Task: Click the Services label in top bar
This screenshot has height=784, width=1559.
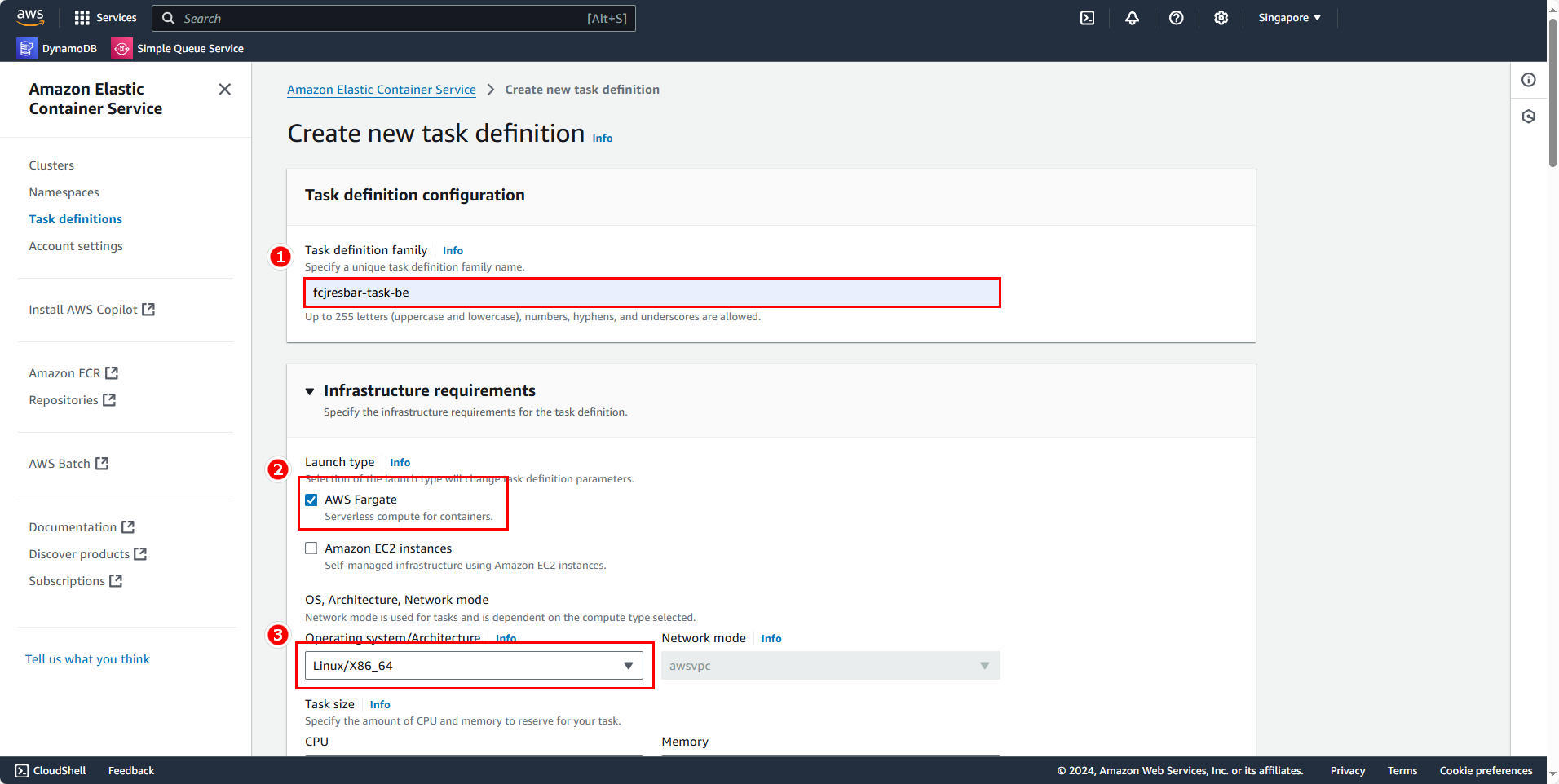Action: [117, 18]
